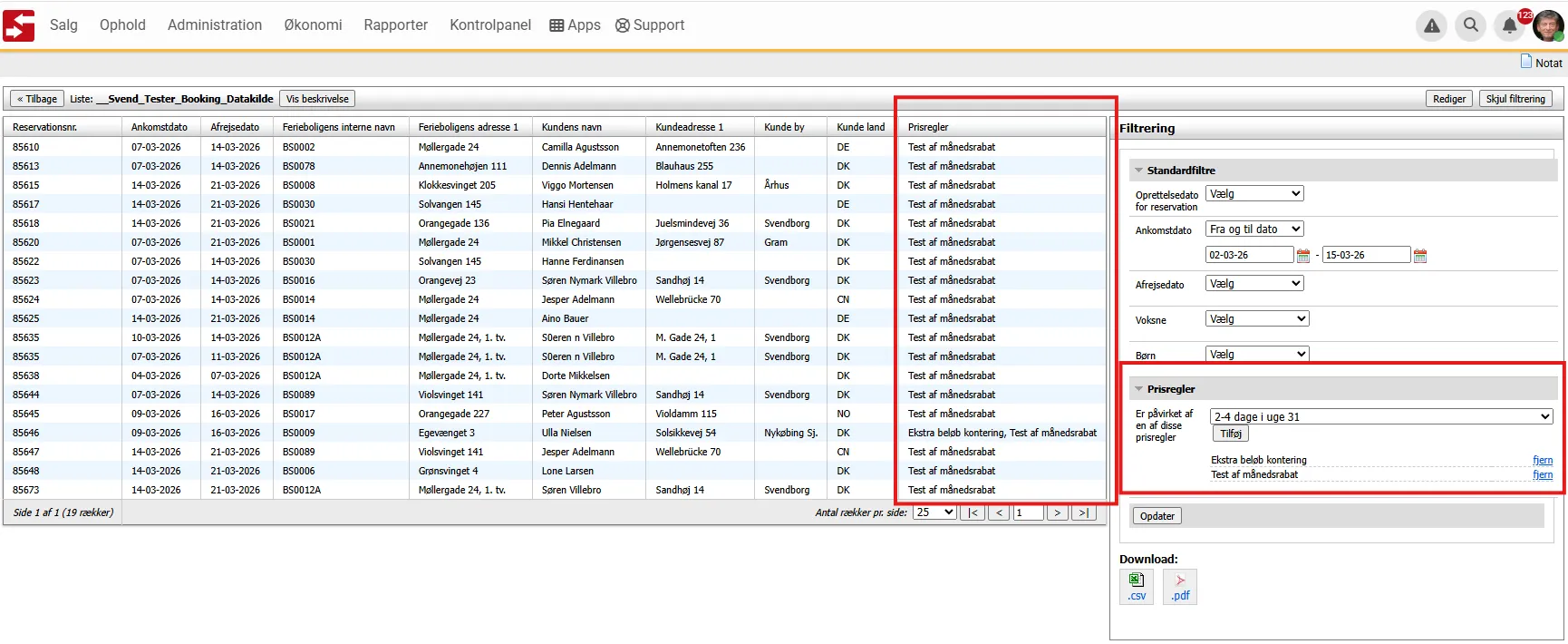The height and width of the screenshot is (644, 1568).
Task: Download list as .csv file
Action: tap(1137, 587)
